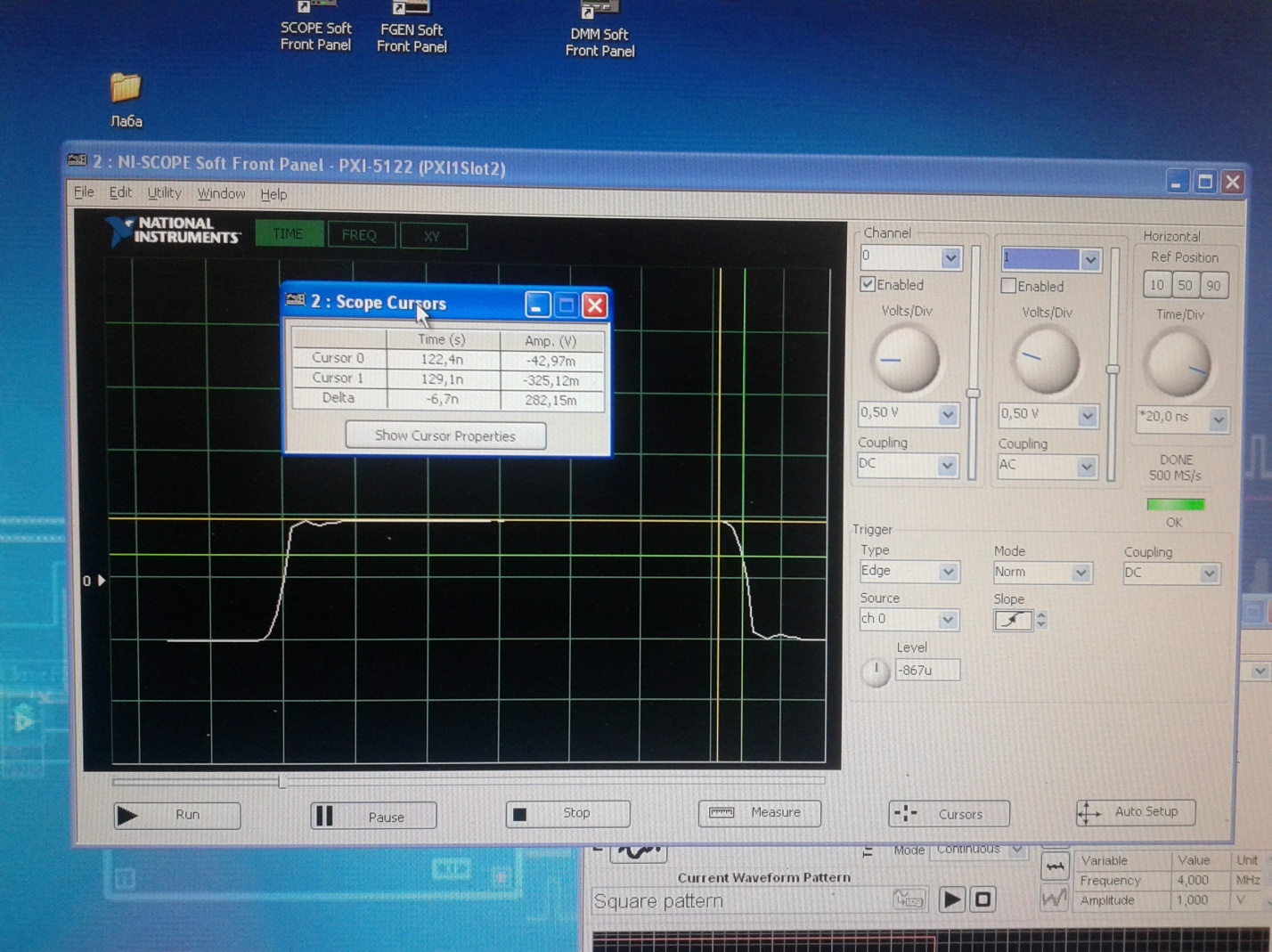Click the Stop square icon
The width and height of the screenshot is (1272, 952).
[520, 814]
